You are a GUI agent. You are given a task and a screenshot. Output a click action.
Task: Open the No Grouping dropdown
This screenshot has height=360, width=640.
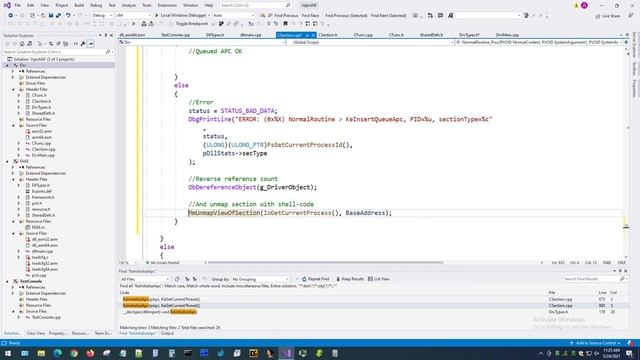(x=260, y=279)
